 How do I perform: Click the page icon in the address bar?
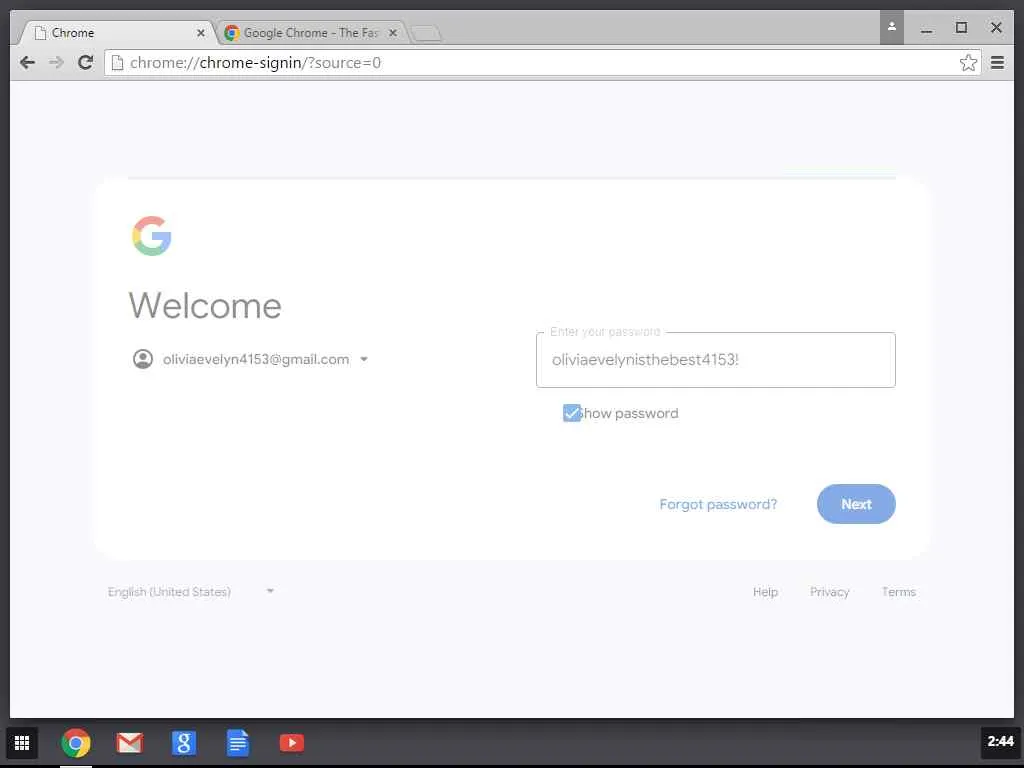[118, 63]
